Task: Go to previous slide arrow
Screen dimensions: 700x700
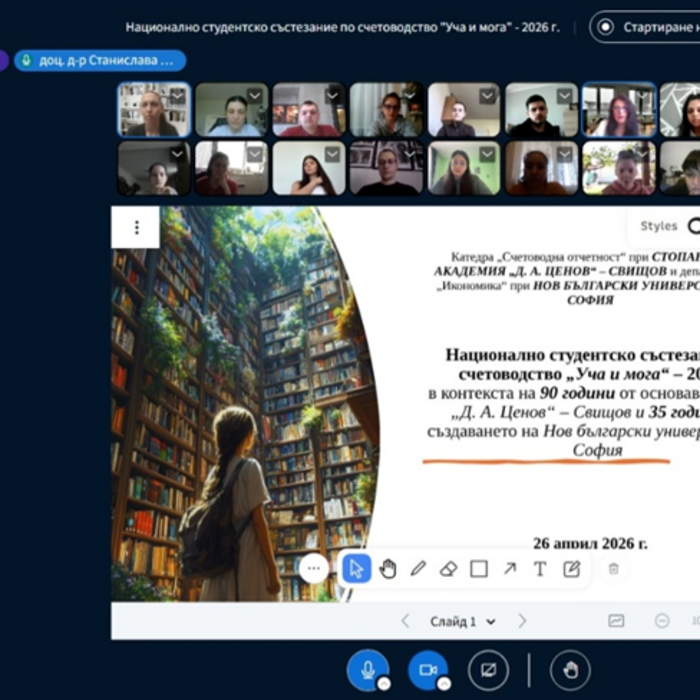Action: coord(405,621)
